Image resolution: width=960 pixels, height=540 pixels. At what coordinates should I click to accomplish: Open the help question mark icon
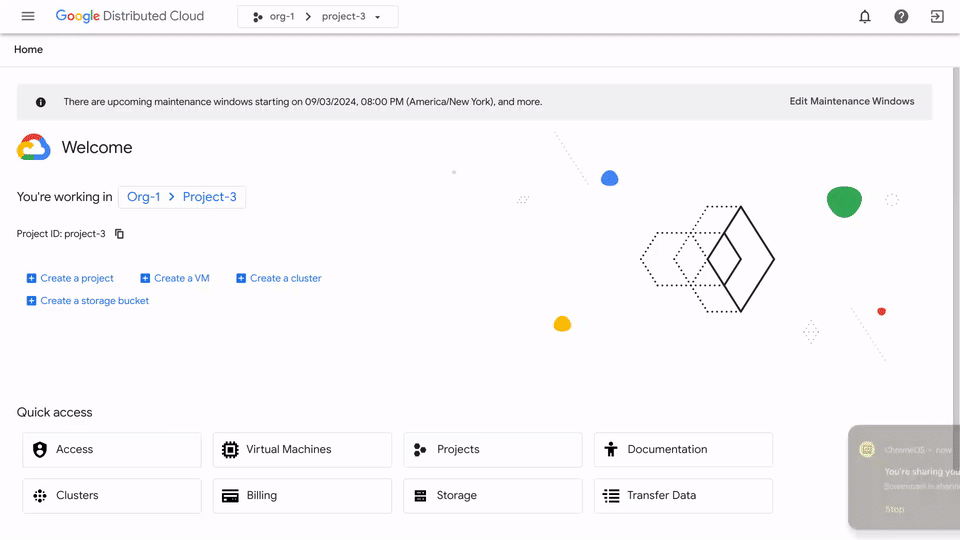pos(901,17)
